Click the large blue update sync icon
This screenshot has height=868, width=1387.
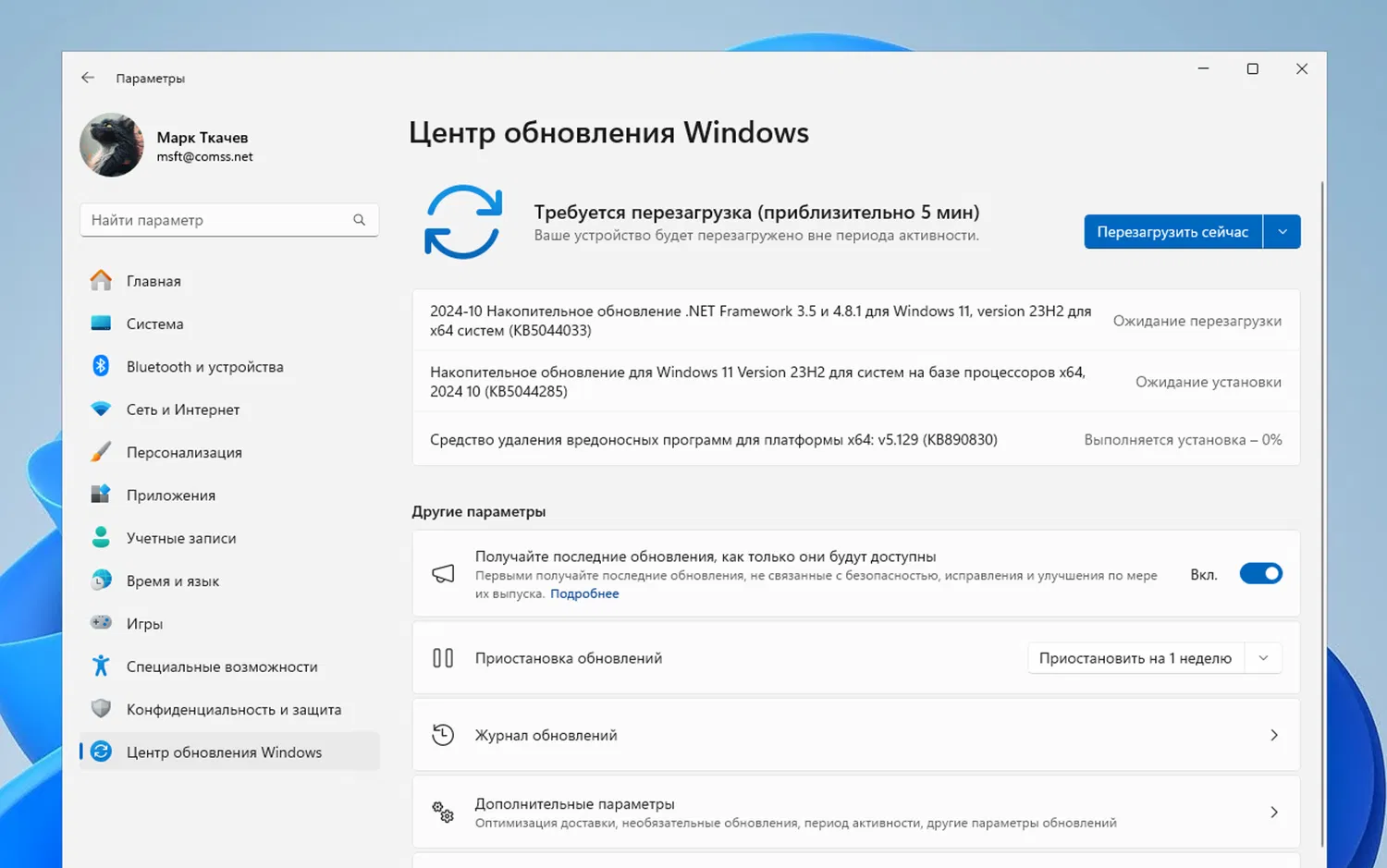(463, 222)
